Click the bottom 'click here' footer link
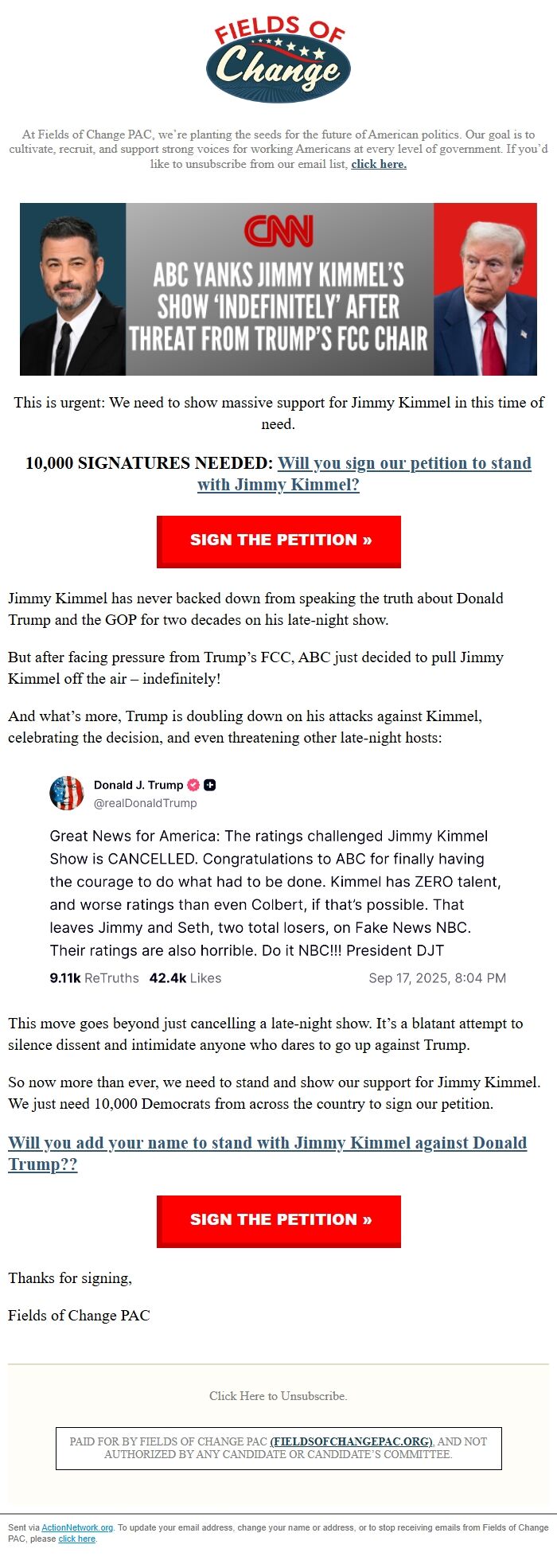This screenshot has height=1568, width=557. pos(77,1539)
